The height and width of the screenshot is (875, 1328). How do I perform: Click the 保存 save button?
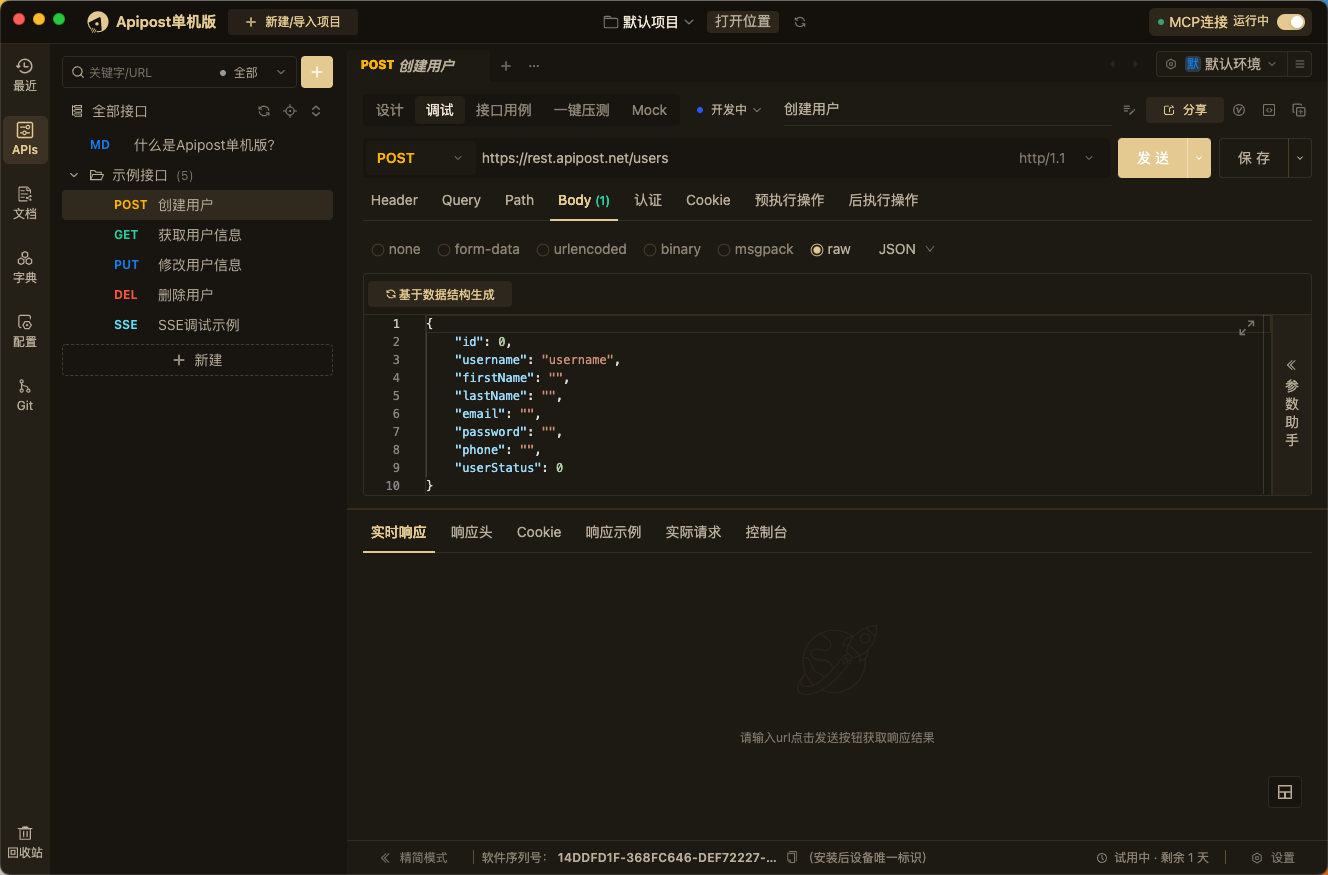click(x=1254, y=158)
